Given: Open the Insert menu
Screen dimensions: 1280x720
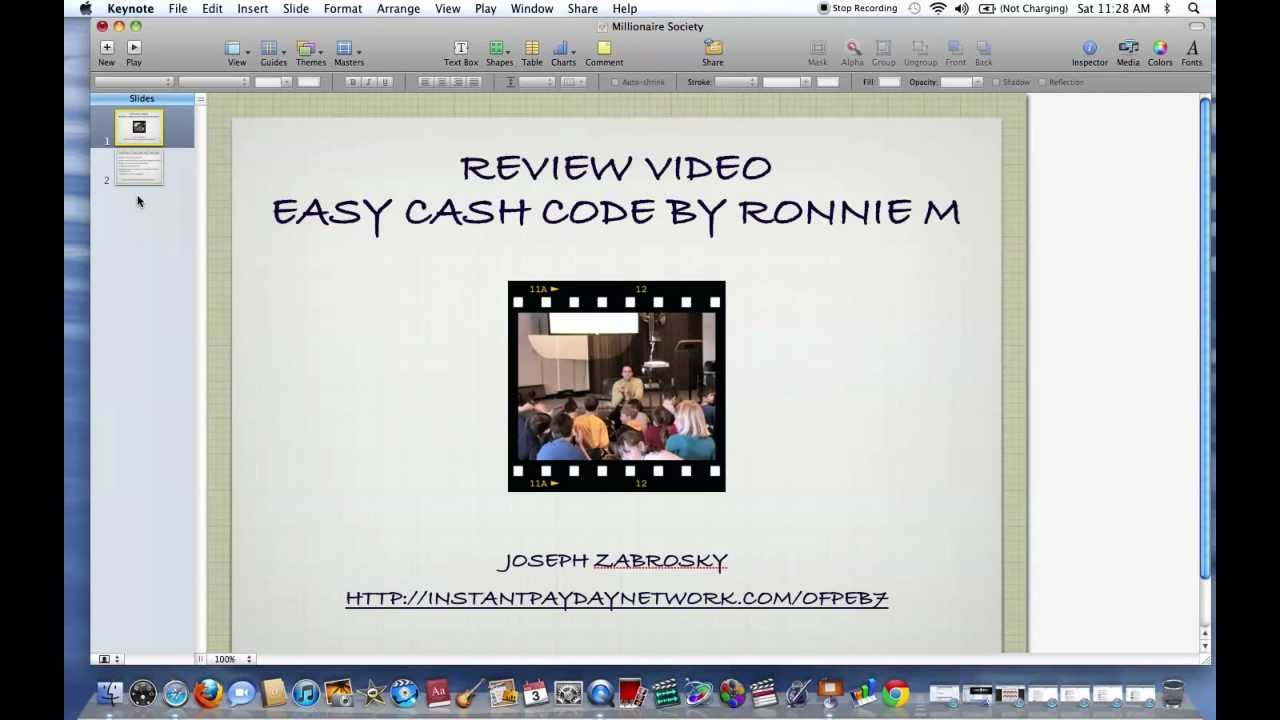Looking at the screenshot, I should point(252,9).
